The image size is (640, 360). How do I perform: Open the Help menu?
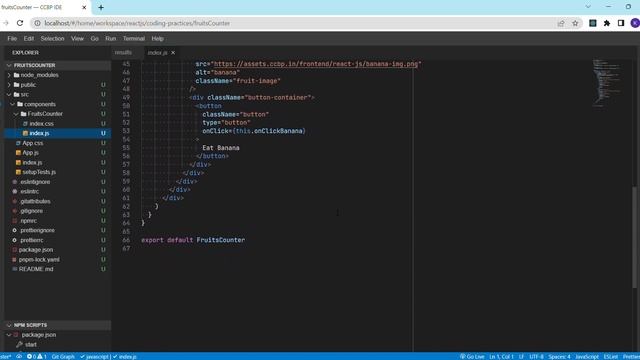(158, 38)
